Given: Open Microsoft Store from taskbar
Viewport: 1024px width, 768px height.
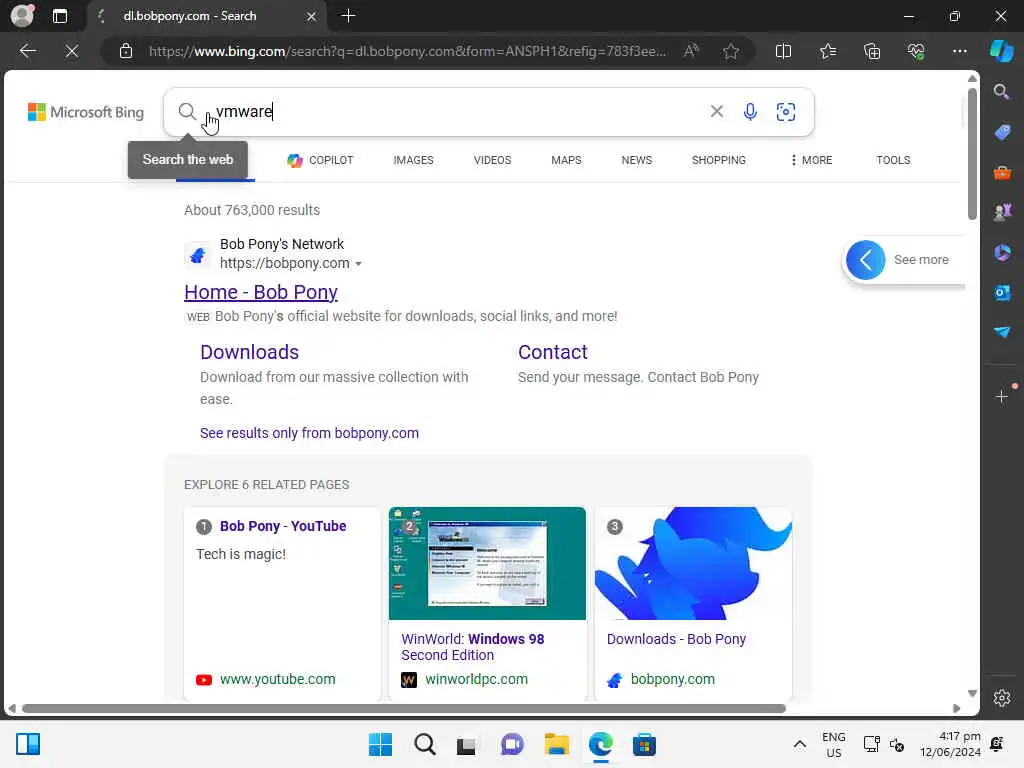Looking at the screenshot, I should (x=644, y=744).
